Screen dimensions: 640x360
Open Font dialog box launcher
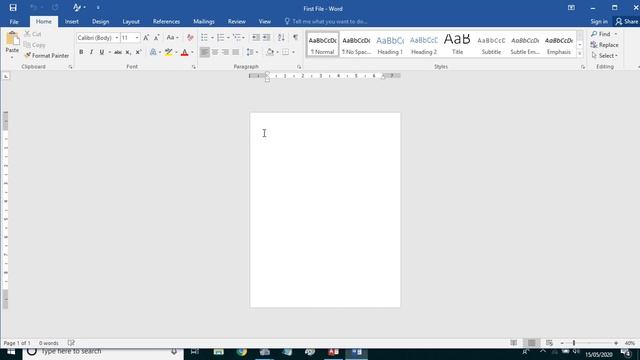tap(193, 67)
